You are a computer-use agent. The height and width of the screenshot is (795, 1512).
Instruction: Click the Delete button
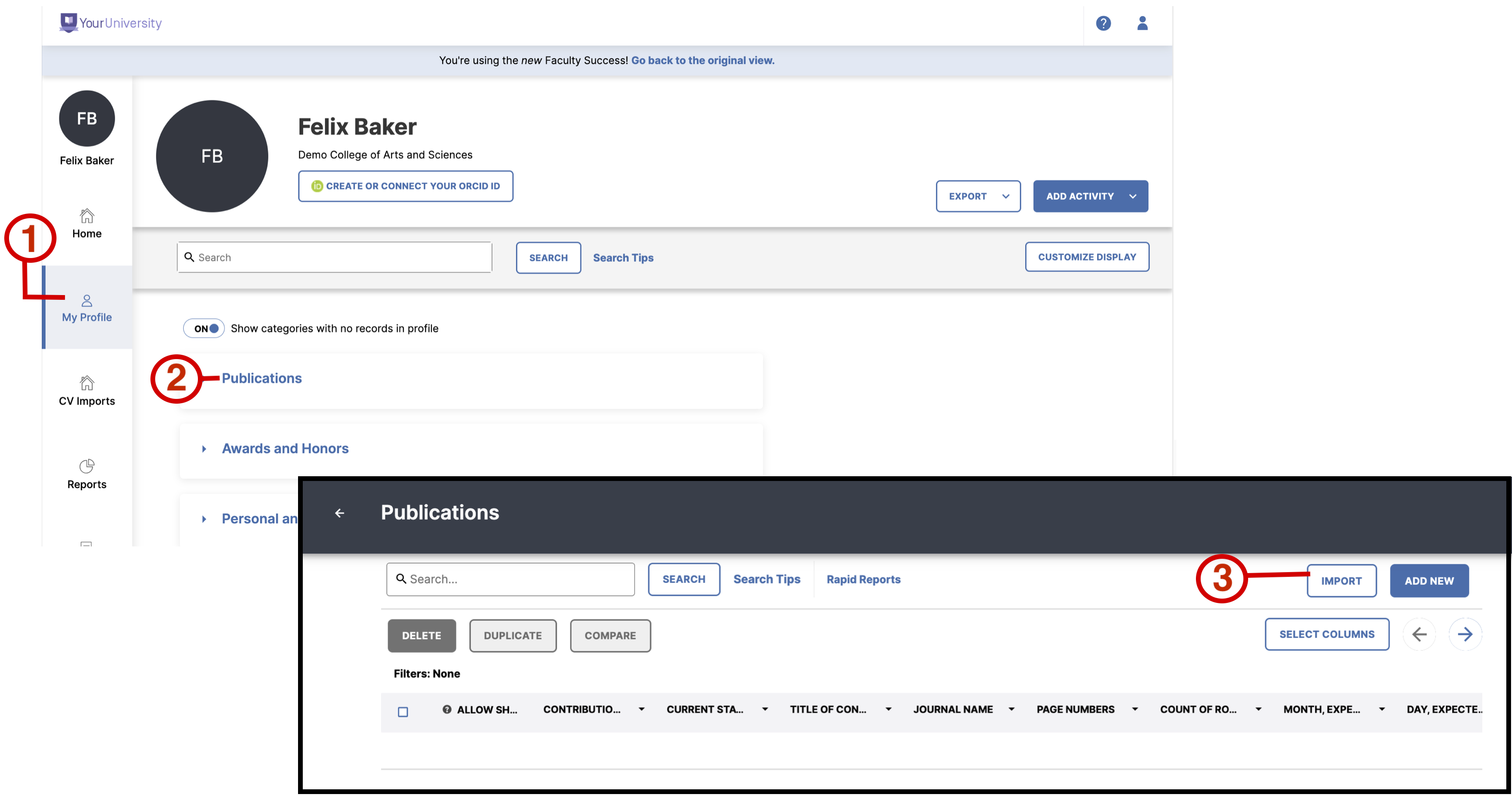(x=421, y=636)
